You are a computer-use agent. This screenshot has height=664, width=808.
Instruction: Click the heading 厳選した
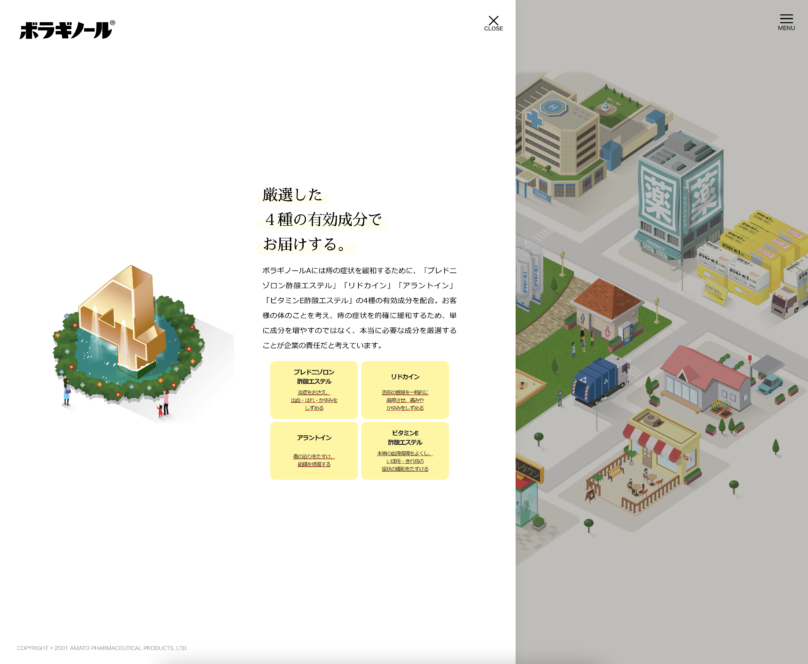pos(292,195)
